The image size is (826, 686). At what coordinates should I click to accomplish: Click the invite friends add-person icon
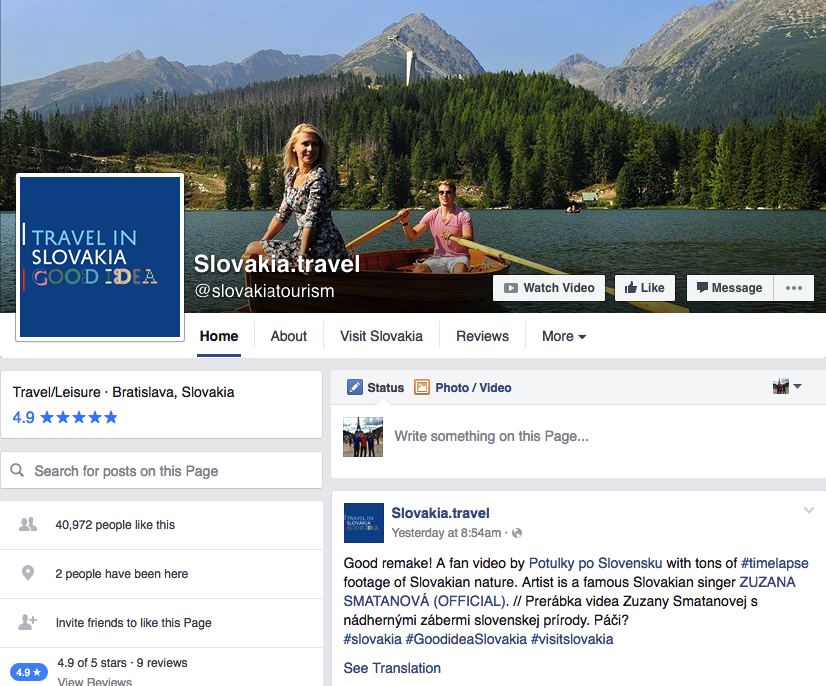(x=27, y=622)
